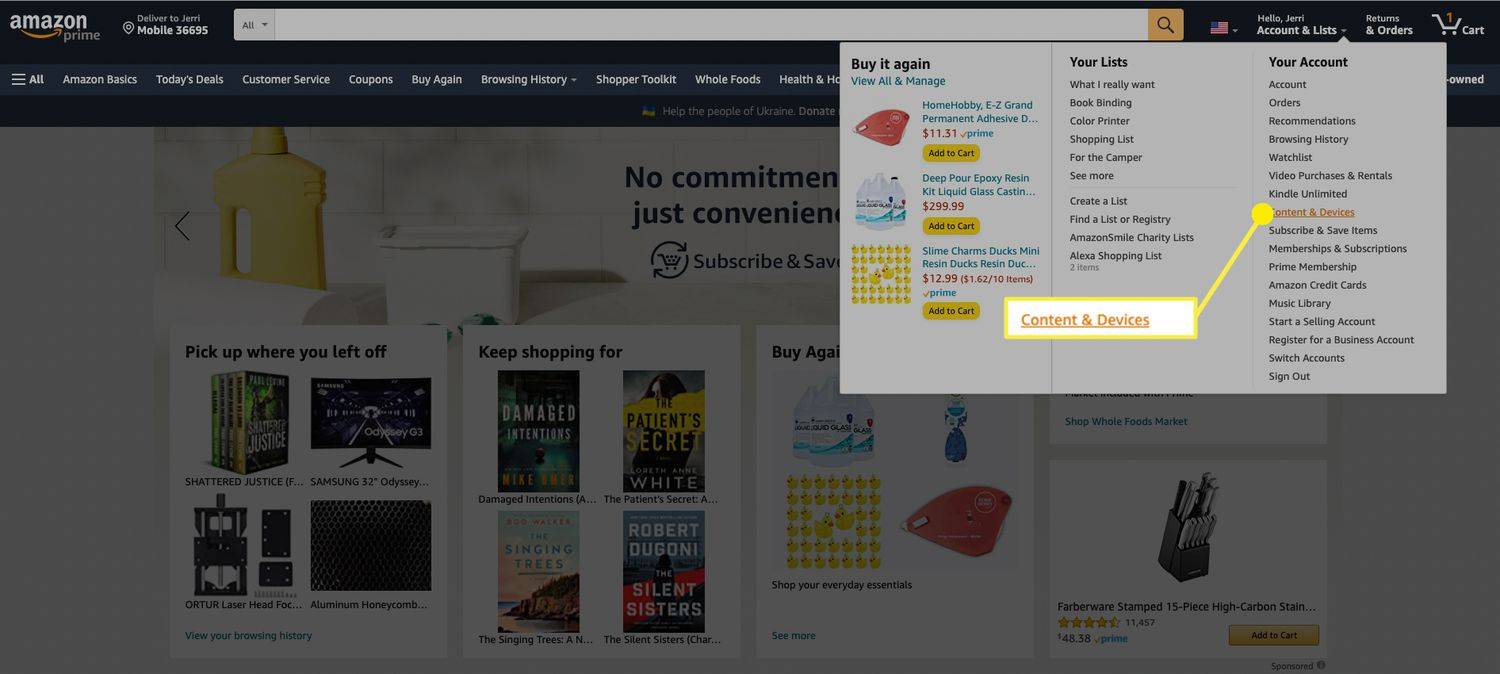Open Shattered Justice book thumbnail

pos(245,421)
